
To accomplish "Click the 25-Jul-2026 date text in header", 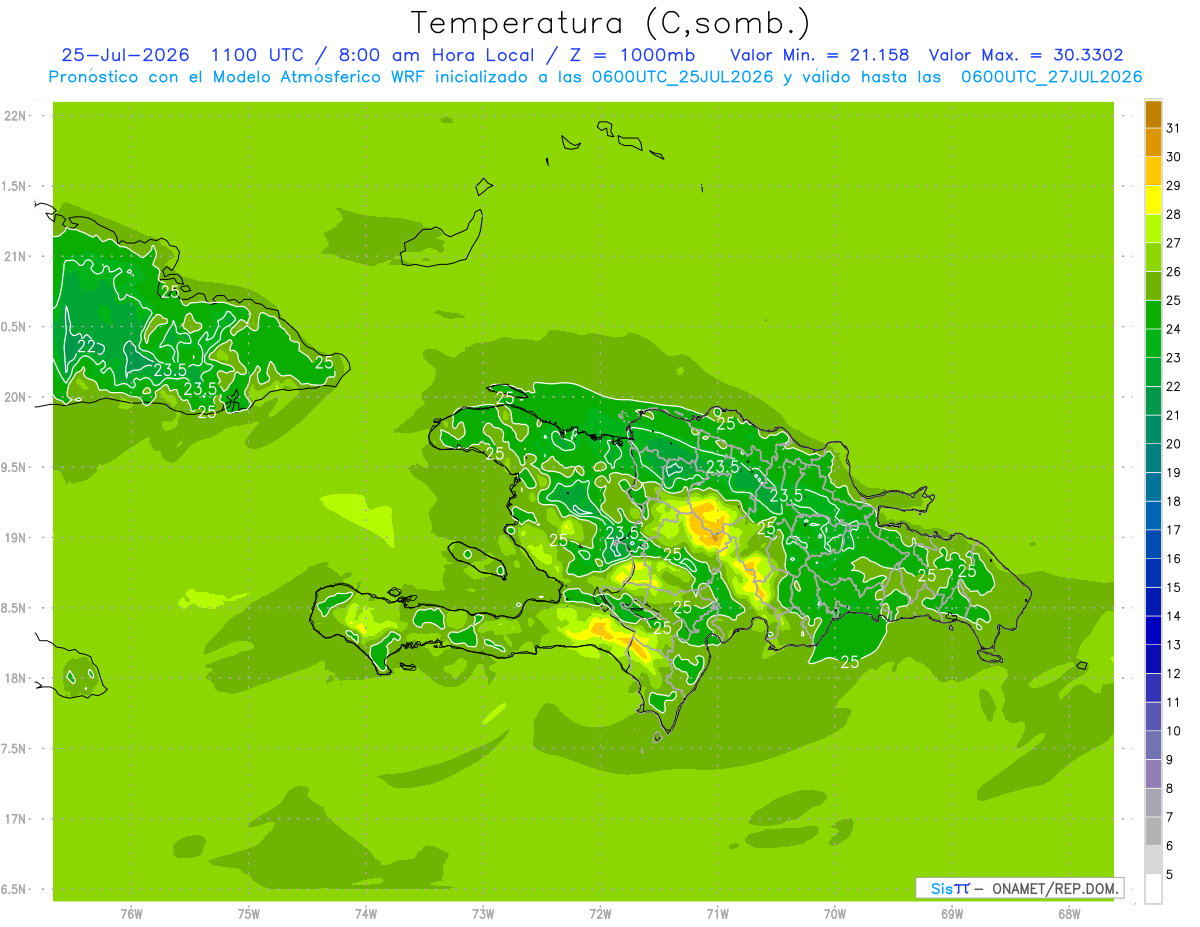I will 125,54.
